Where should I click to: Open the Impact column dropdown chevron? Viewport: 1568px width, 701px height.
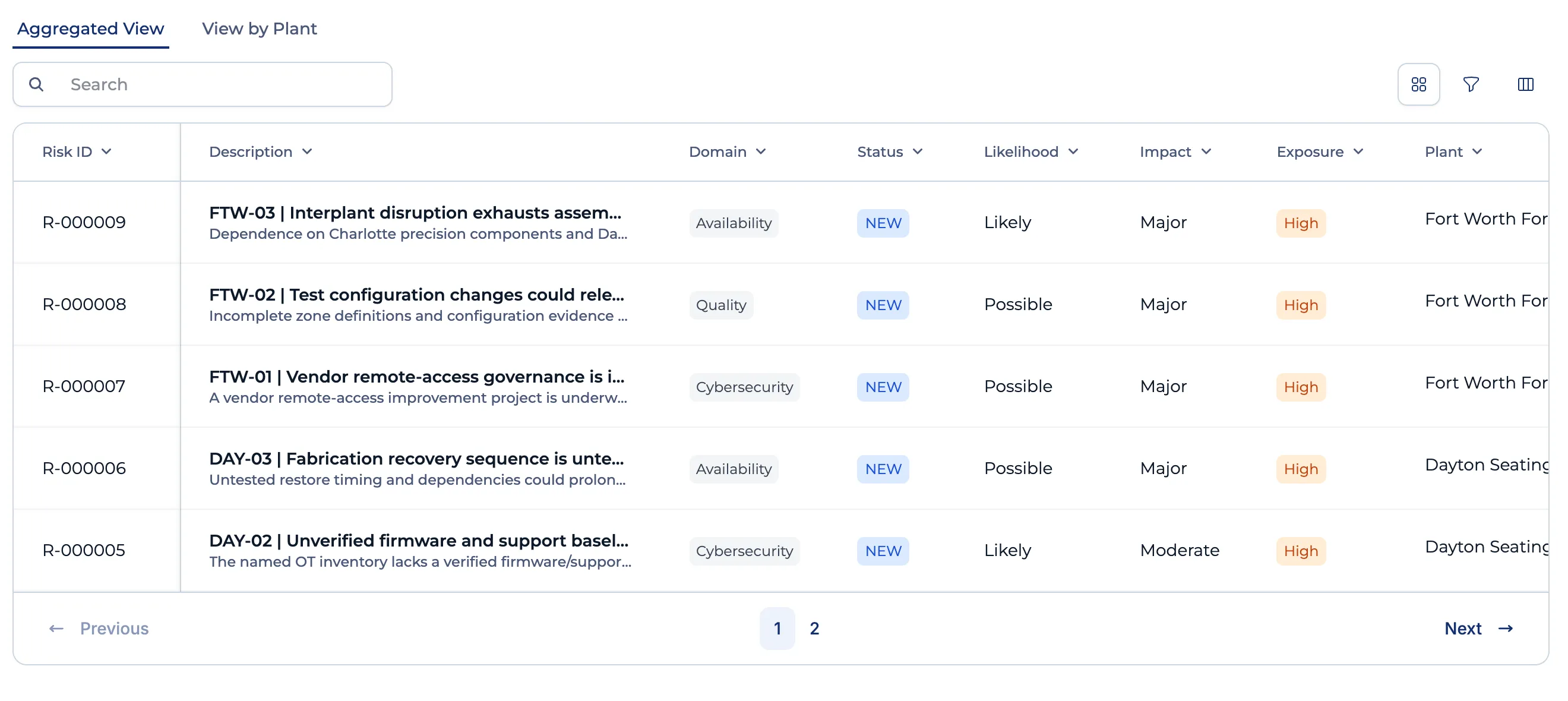pos(1206,151)
